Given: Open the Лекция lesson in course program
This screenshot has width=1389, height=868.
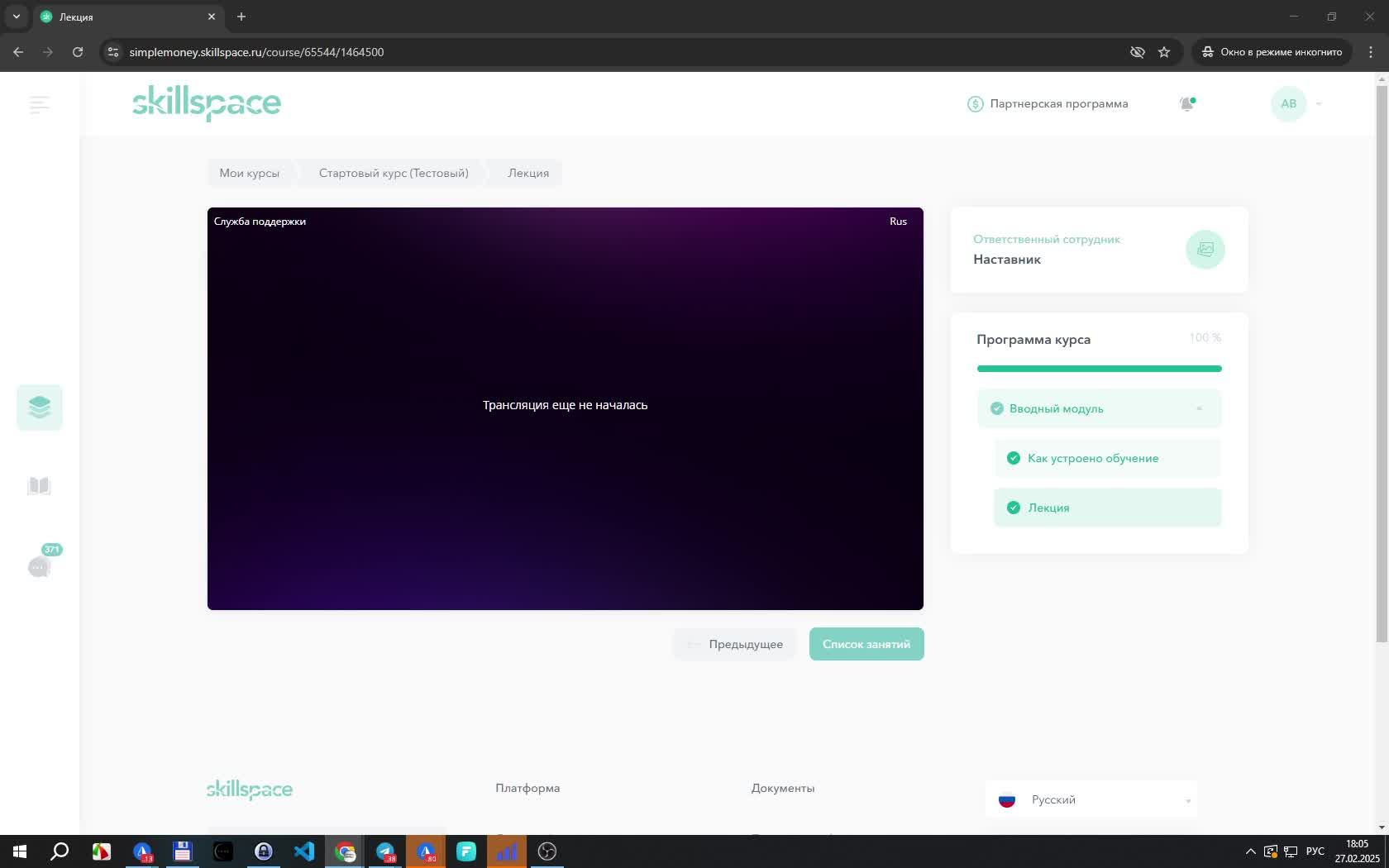Looking at the screenshot, I should [x=1107, y=508].
